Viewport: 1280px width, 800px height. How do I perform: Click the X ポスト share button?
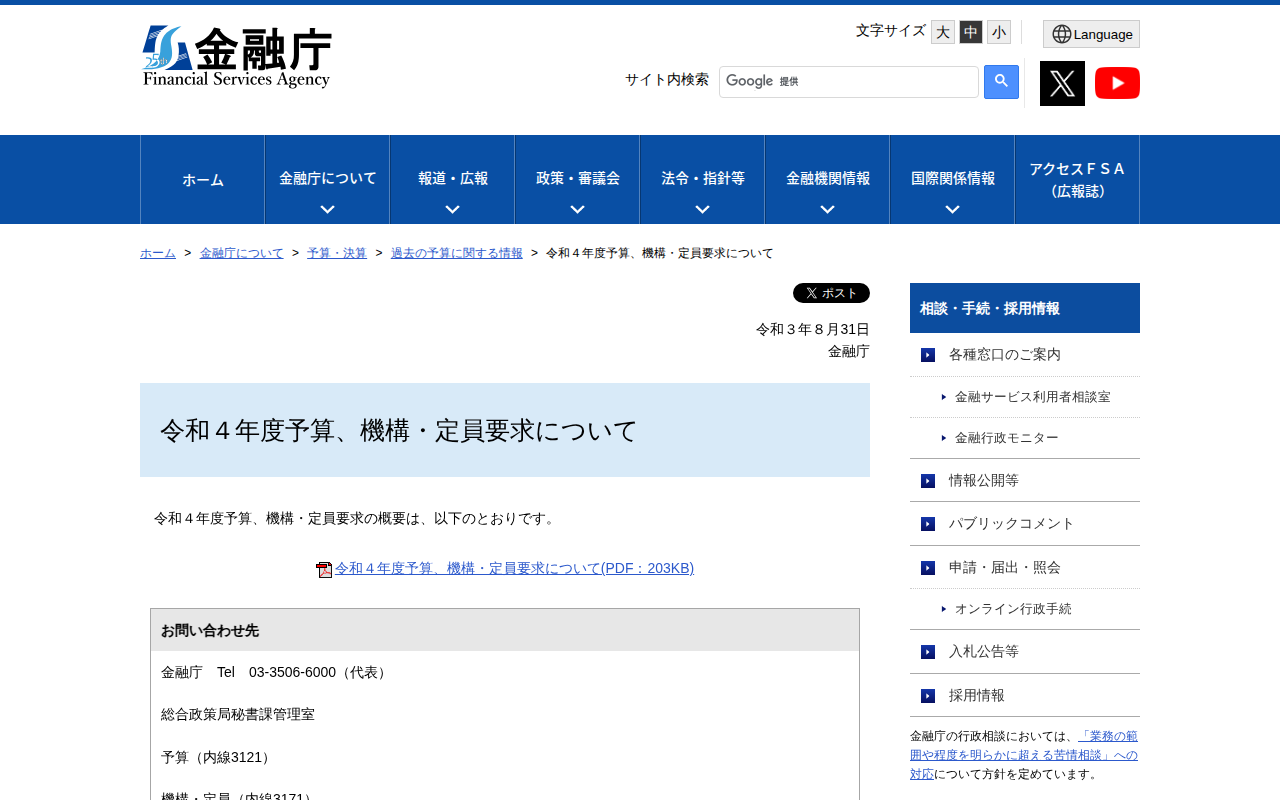(x=831, y=293)
